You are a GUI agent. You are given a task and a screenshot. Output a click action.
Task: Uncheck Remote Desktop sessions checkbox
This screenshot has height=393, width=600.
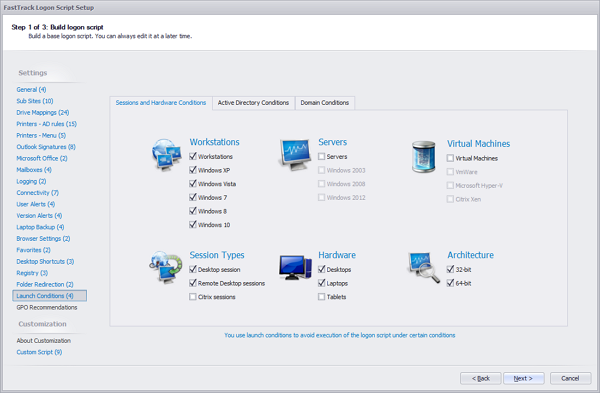(x=193, y=283)
